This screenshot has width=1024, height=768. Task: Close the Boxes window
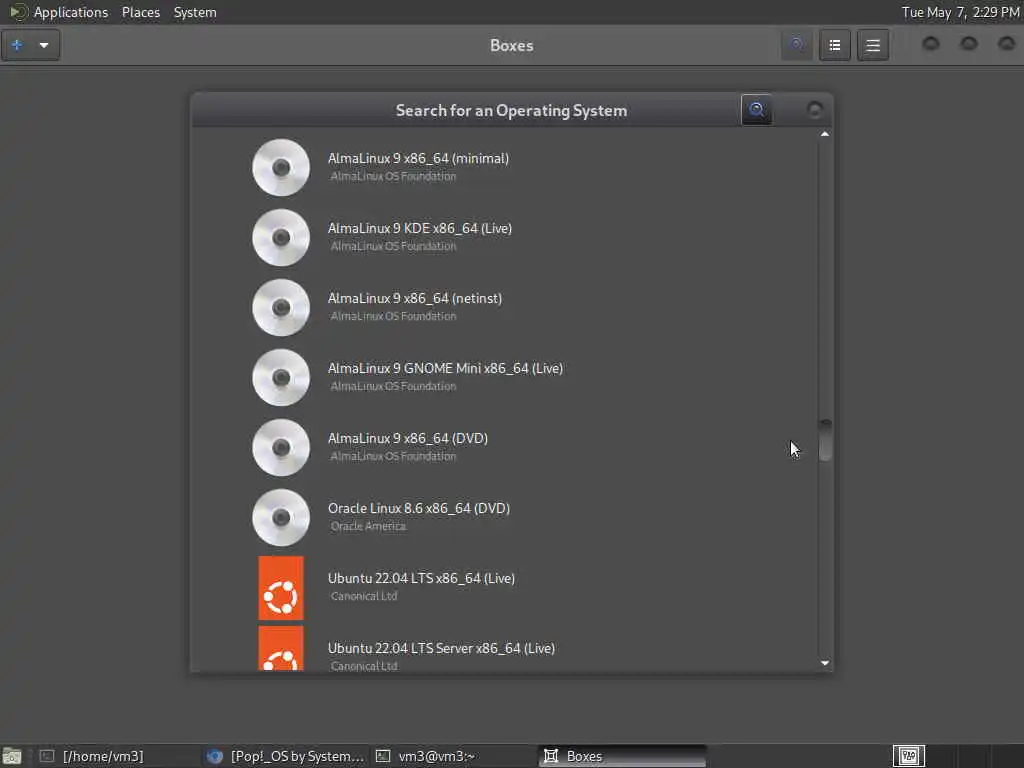(x=1006, y=44)
